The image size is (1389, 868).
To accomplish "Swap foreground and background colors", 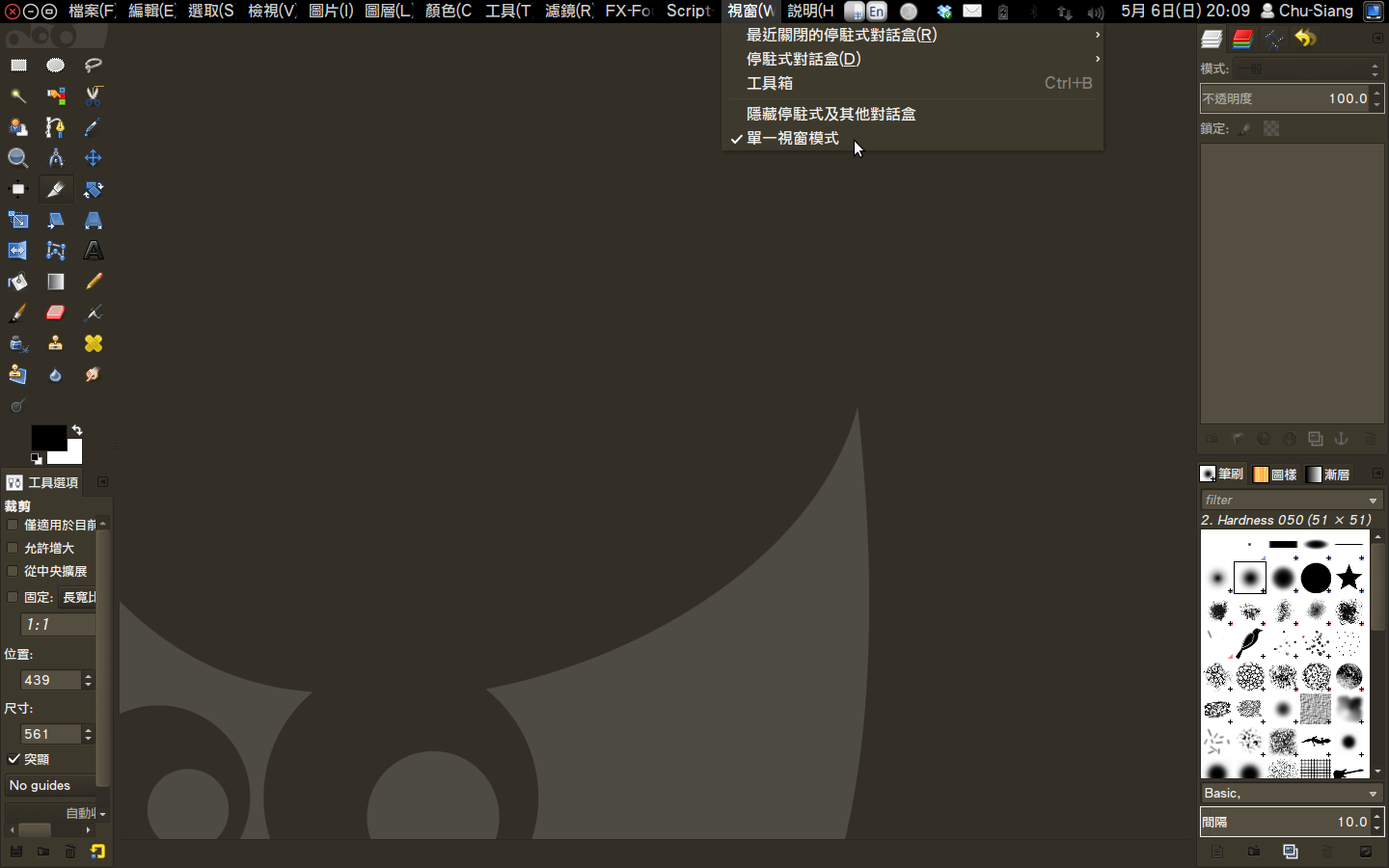I will click(77, 430).
